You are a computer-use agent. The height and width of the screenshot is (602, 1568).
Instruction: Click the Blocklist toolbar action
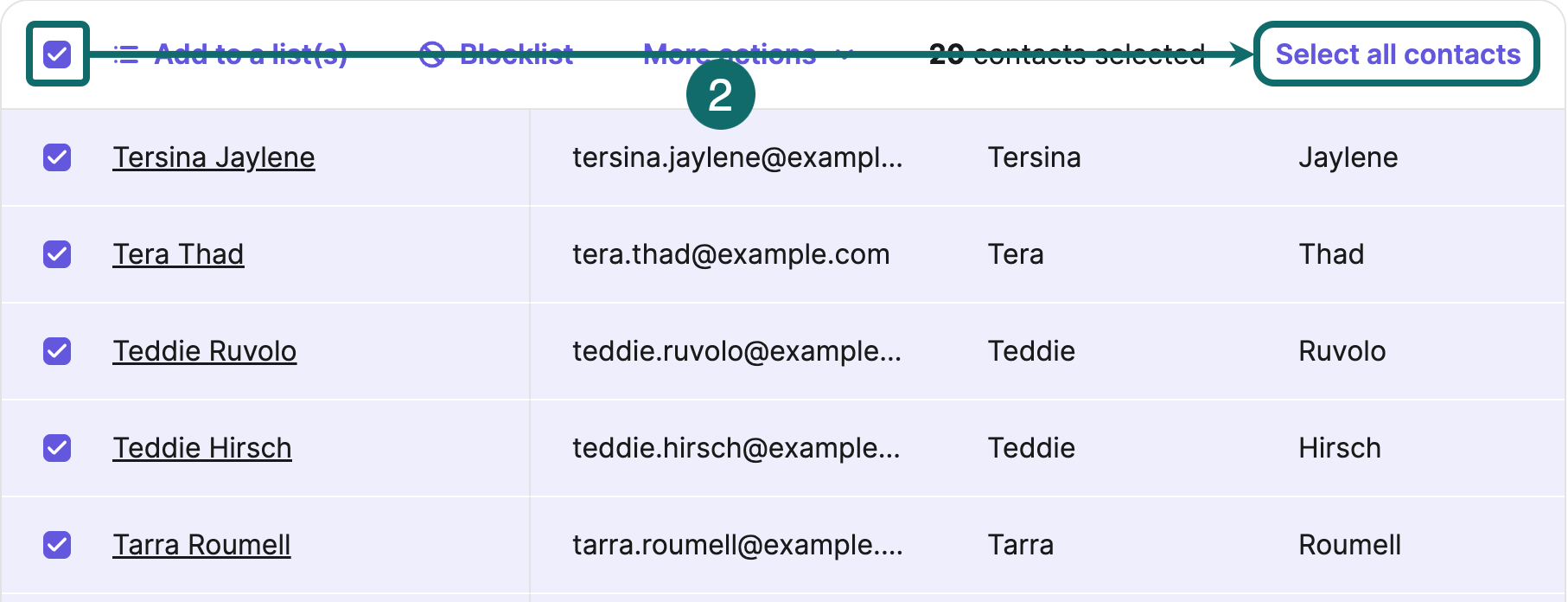[517, 54]
